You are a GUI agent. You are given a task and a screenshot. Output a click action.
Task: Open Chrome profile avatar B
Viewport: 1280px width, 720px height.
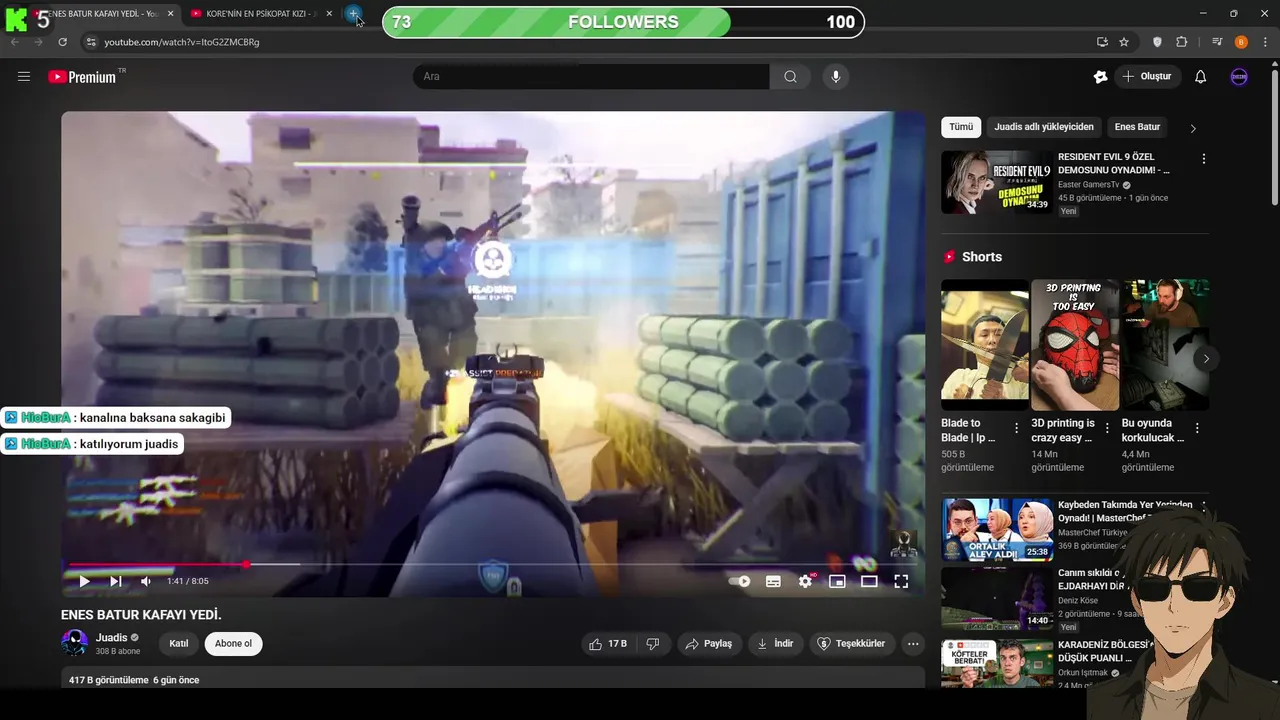tap(1241, 42)
